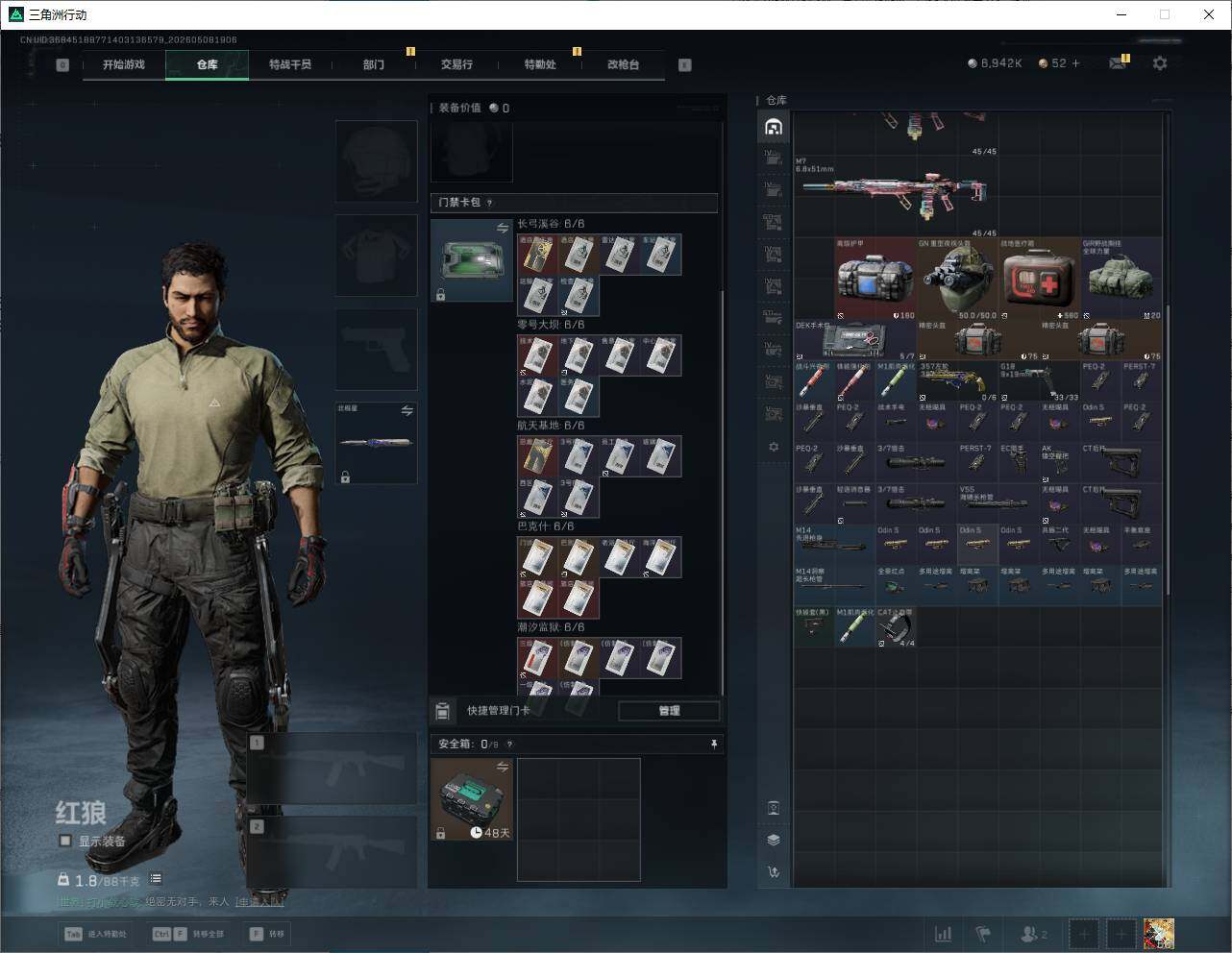Select the M7 6.8x51mm rifle
Screen dimensions: 1232x953
[x=896, y=197]
